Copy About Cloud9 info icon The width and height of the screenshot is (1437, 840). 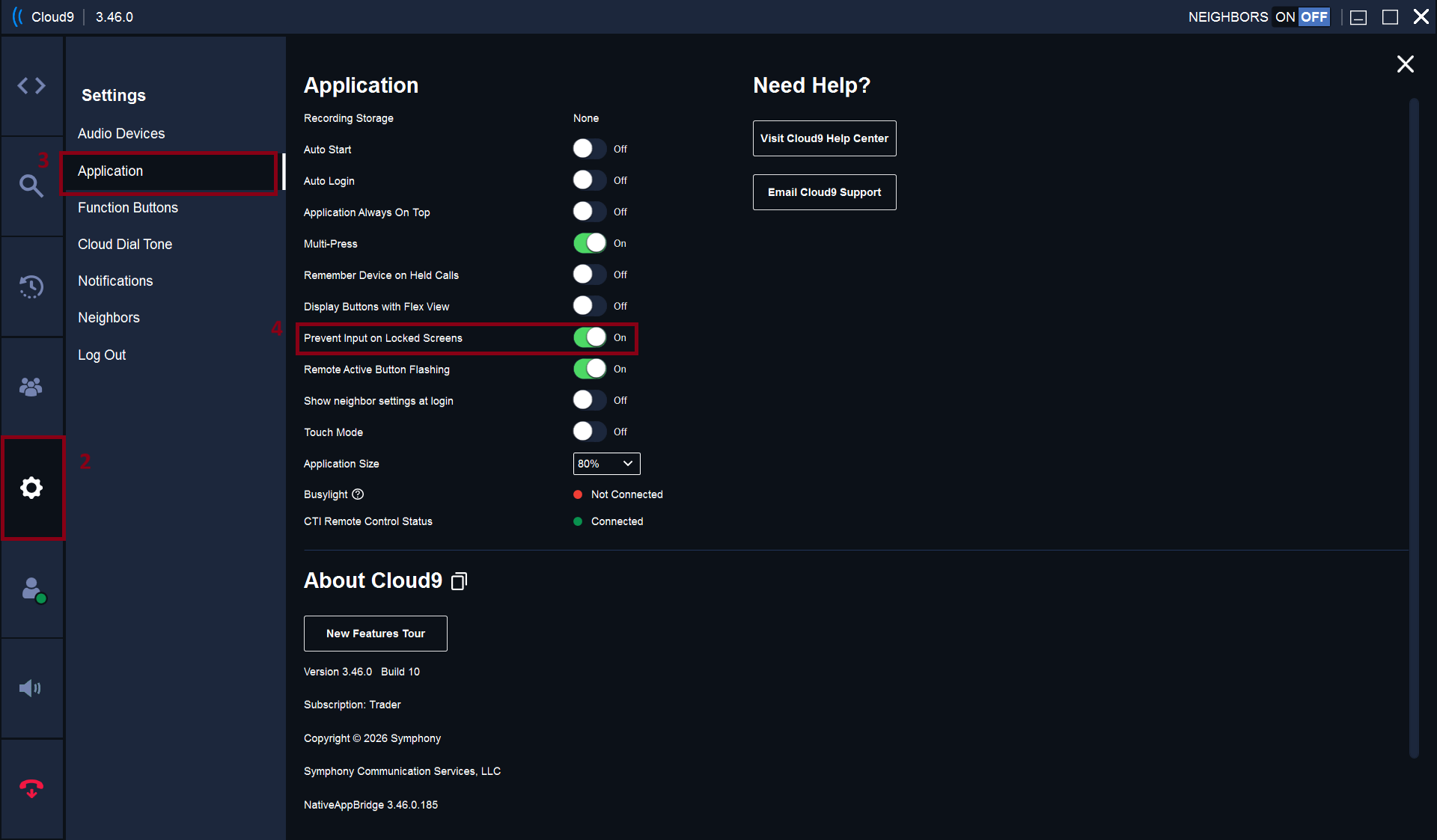pyautogui.click(x=459, y=581)
